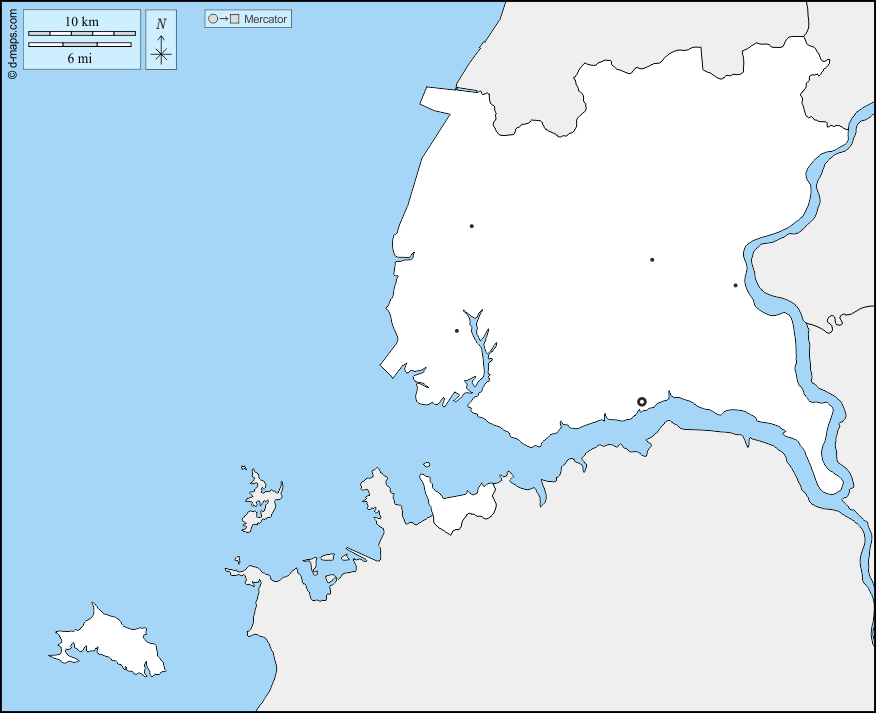The height and width of the screenshot is (713, 876).
Task: Select the northwestern city dot
Action: [x=471, y=226]
